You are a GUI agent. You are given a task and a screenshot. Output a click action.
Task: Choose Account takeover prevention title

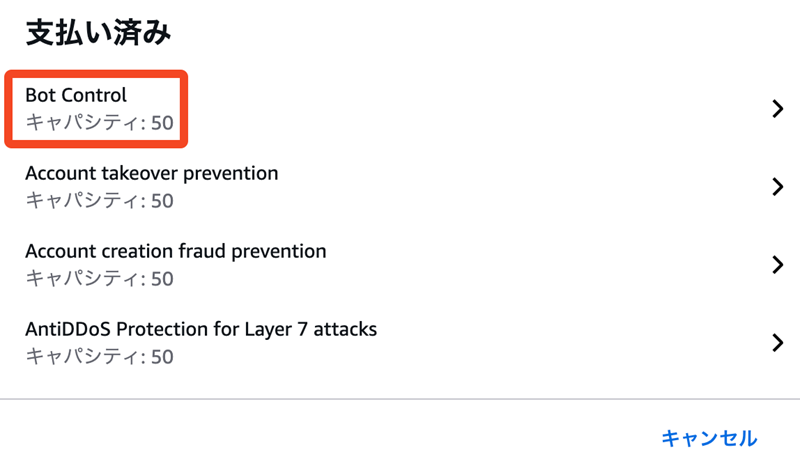point(151,173)
